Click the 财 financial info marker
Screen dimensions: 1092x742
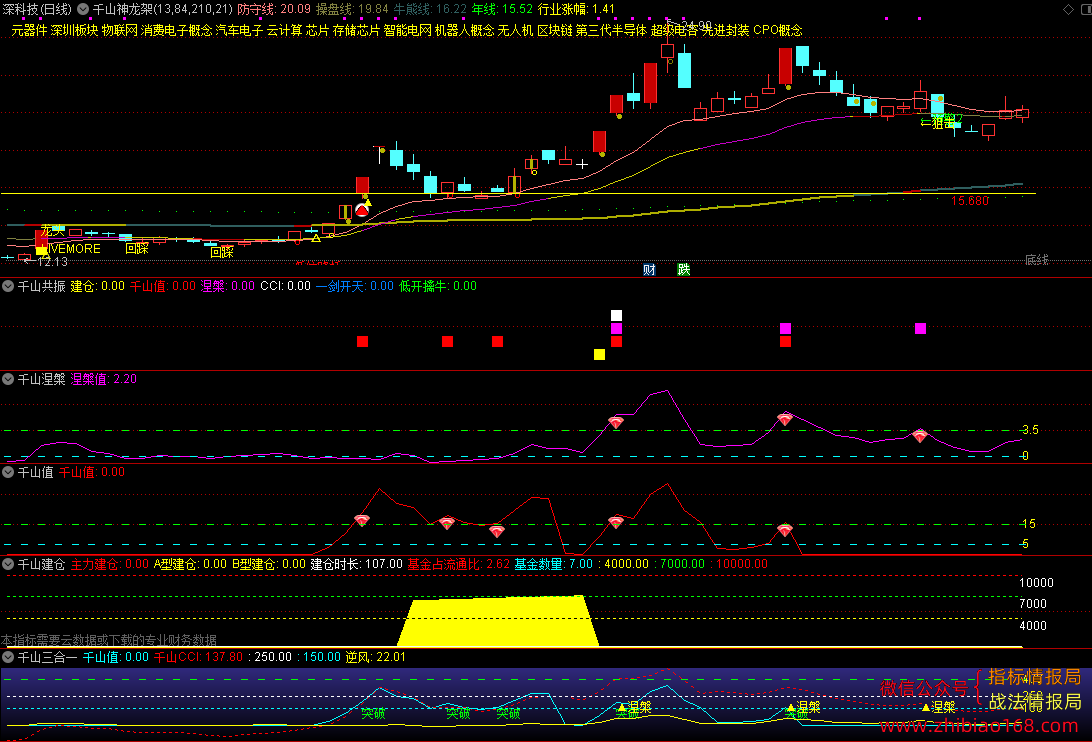649,270
